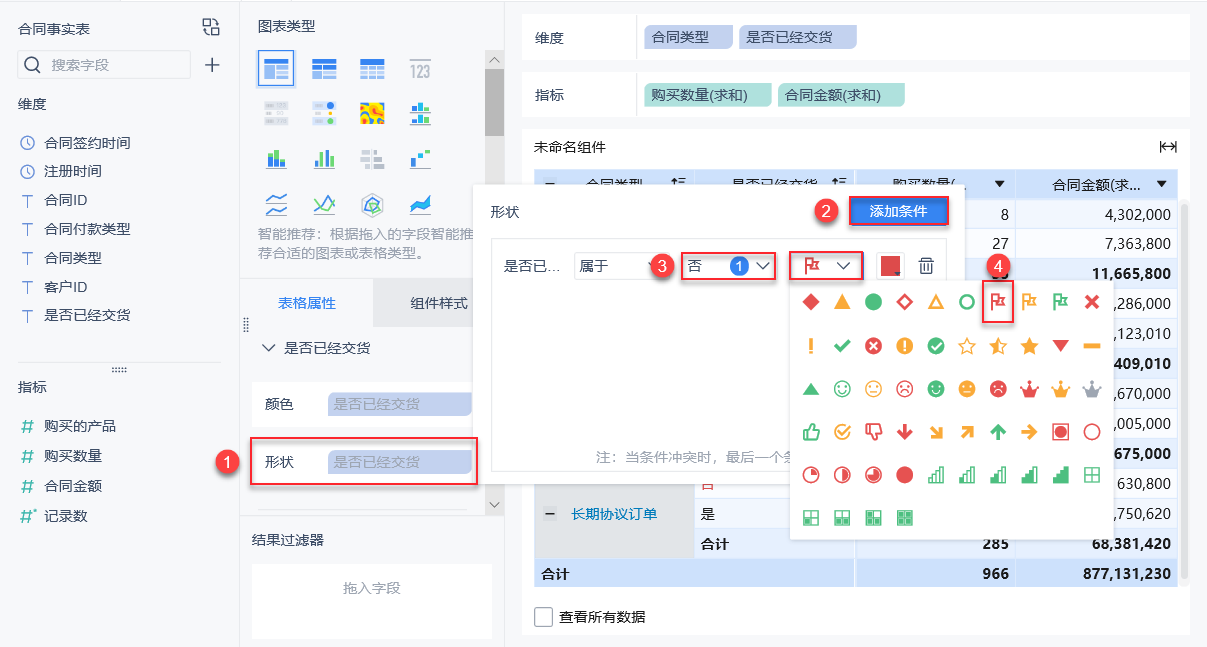Select the 记录数 indicator field
This screenshot has height=647, width=1207.
coord(66,516)
